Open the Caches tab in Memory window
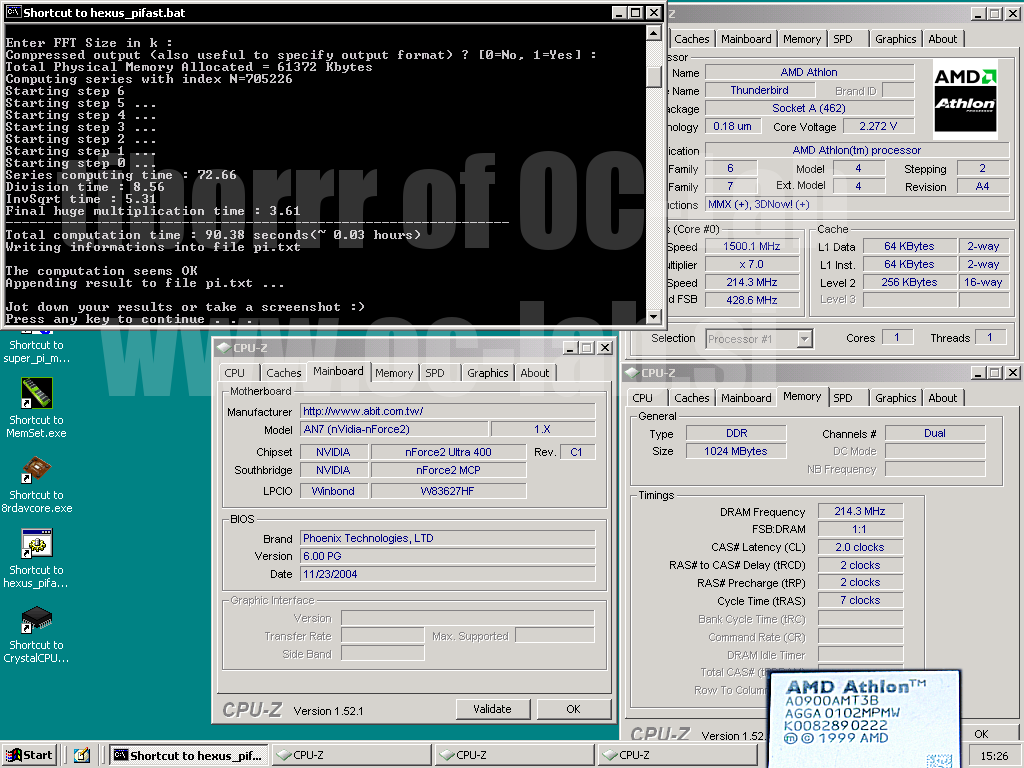The height and width of the screenshot is (768, 1024). coord(692,398)
